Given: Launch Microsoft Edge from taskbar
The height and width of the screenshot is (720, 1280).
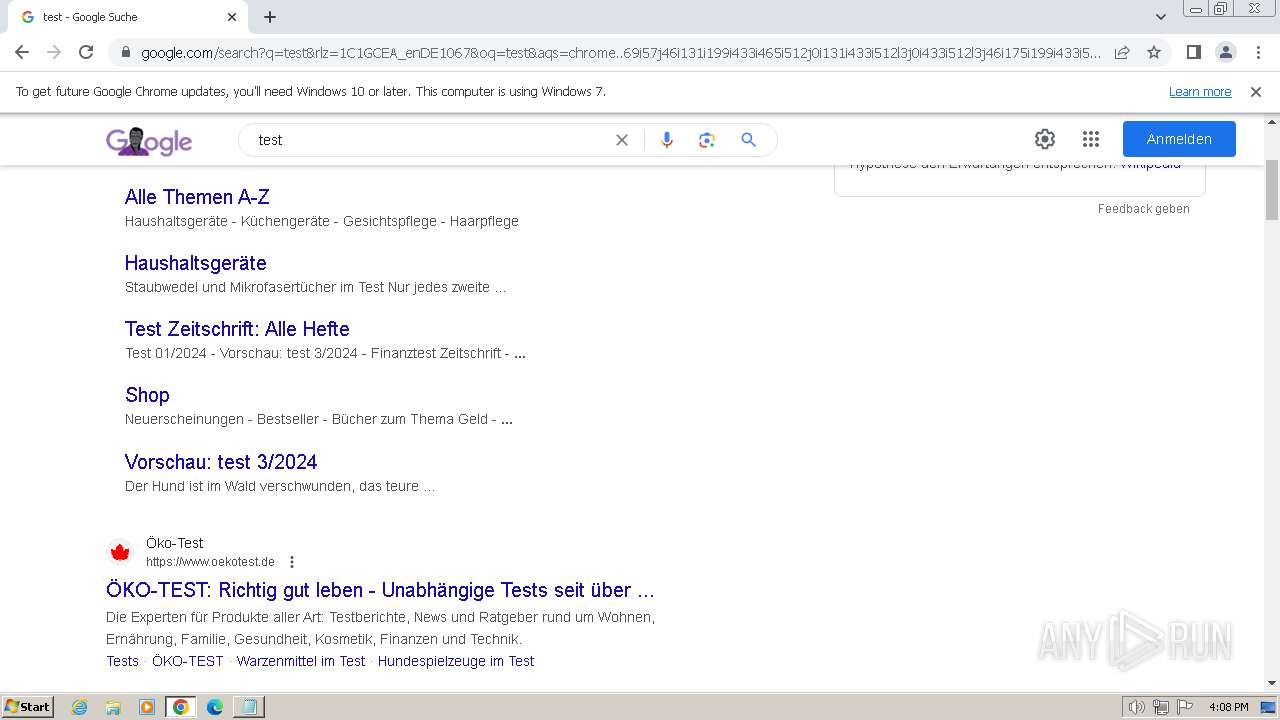Looking at the screenshot, I should tap(215, 707).
